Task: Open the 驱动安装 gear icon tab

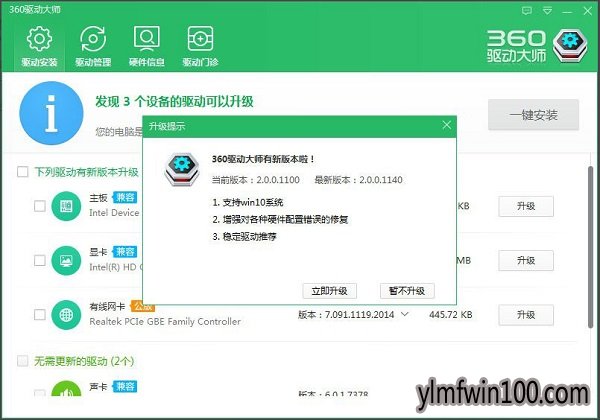Action: click(39, 47)
